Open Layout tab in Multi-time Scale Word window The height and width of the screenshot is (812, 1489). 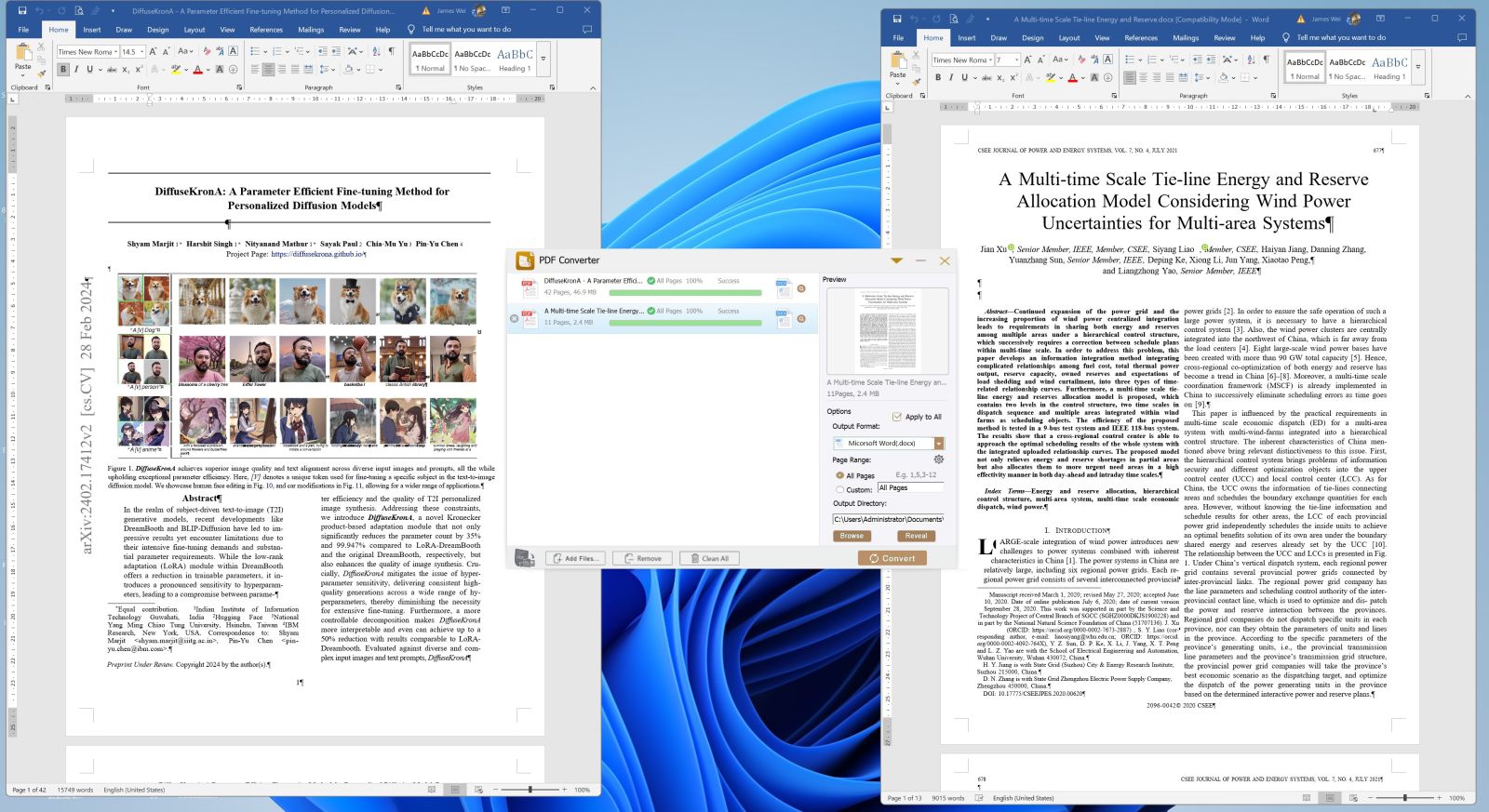pos(1069,38)
